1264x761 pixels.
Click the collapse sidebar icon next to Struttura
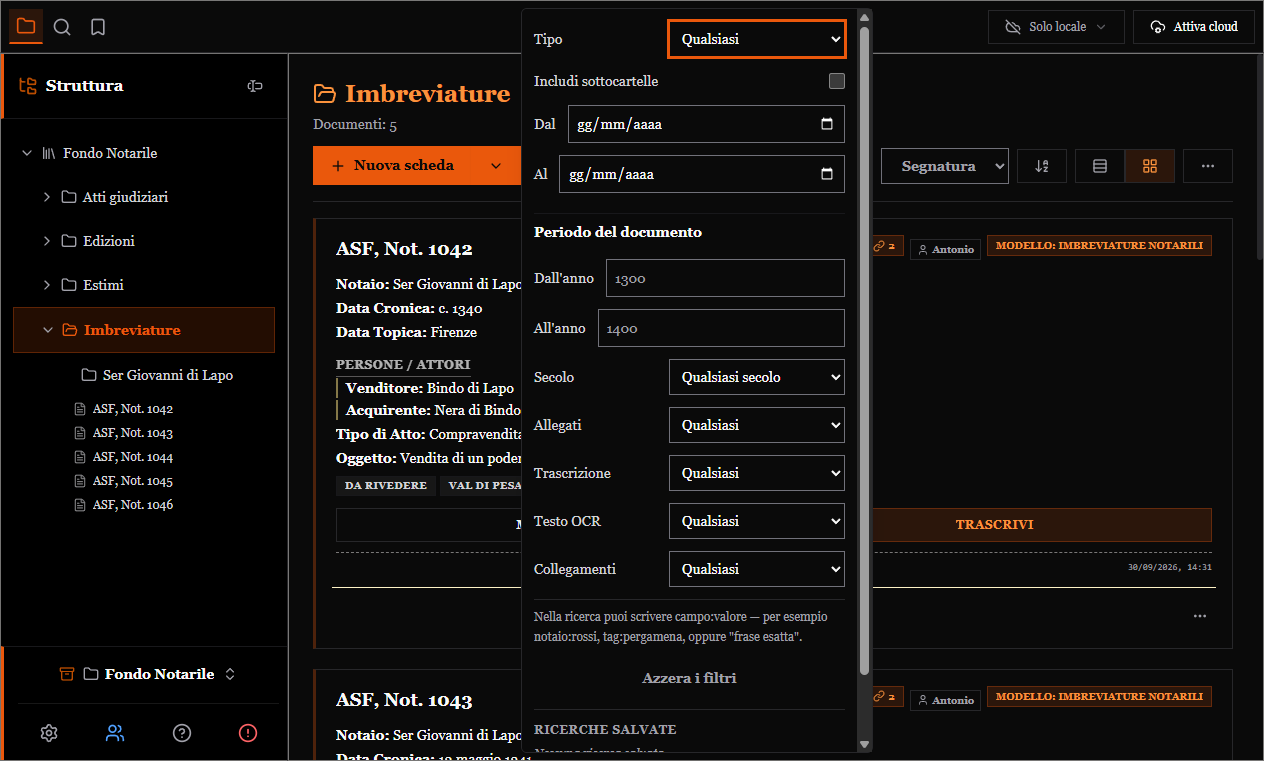[255, 86]
